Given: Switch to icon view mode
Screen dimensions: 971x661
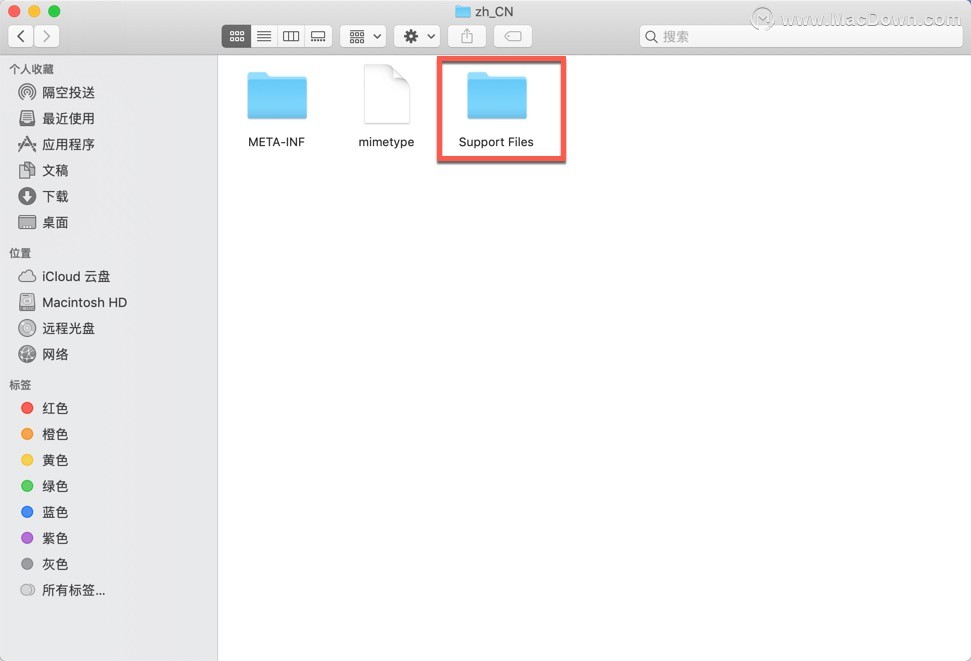Looking at the screenshot, I should click(237, 37).
